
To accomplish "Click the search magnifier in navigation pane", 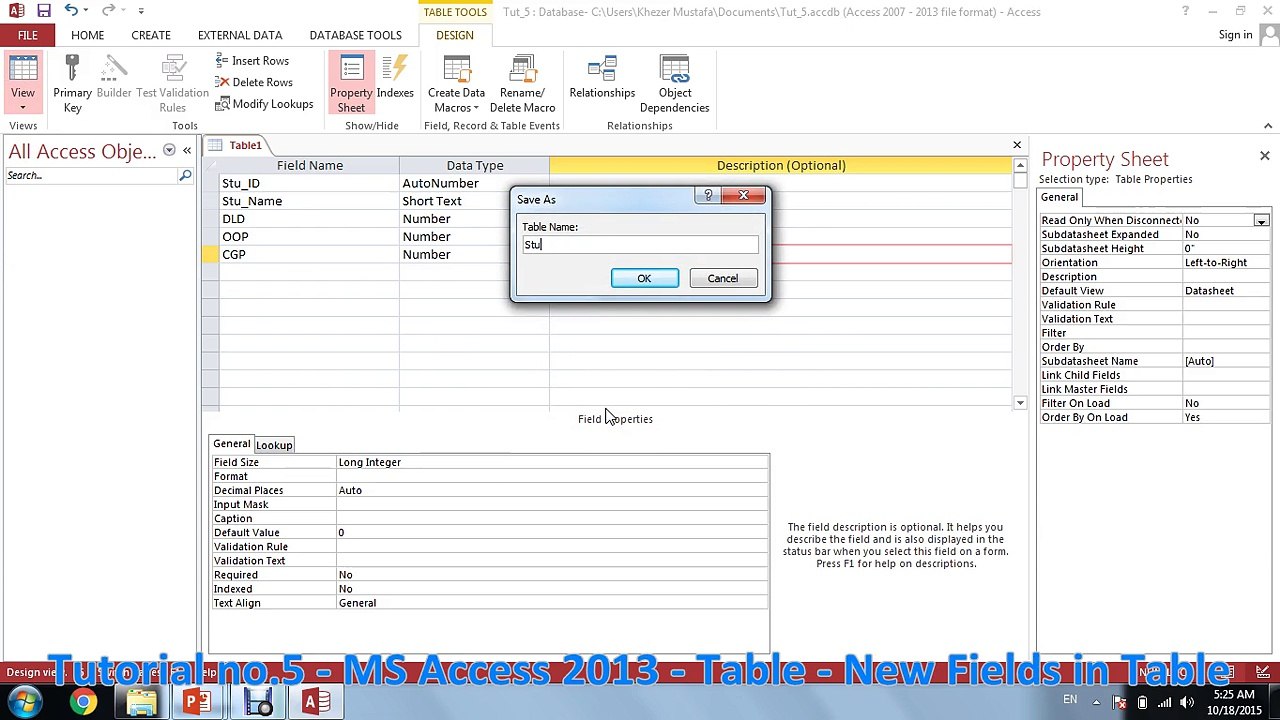I will click(185, 176).
